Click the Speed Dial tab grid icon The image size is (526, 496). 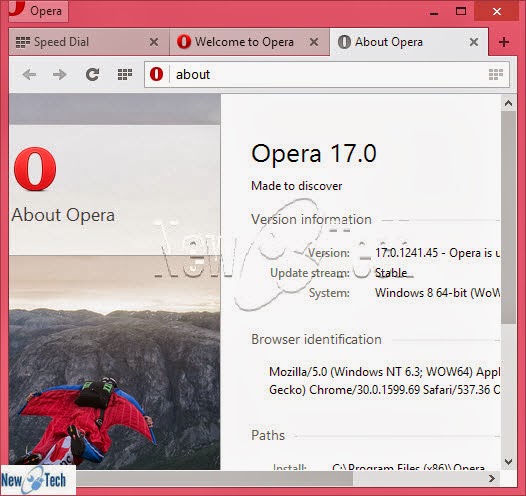point(23,42)
